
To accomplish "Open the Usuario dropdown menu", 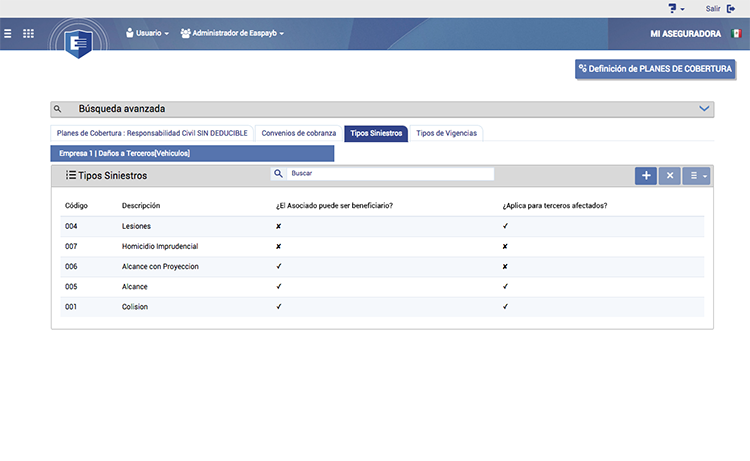I will 147,33.
